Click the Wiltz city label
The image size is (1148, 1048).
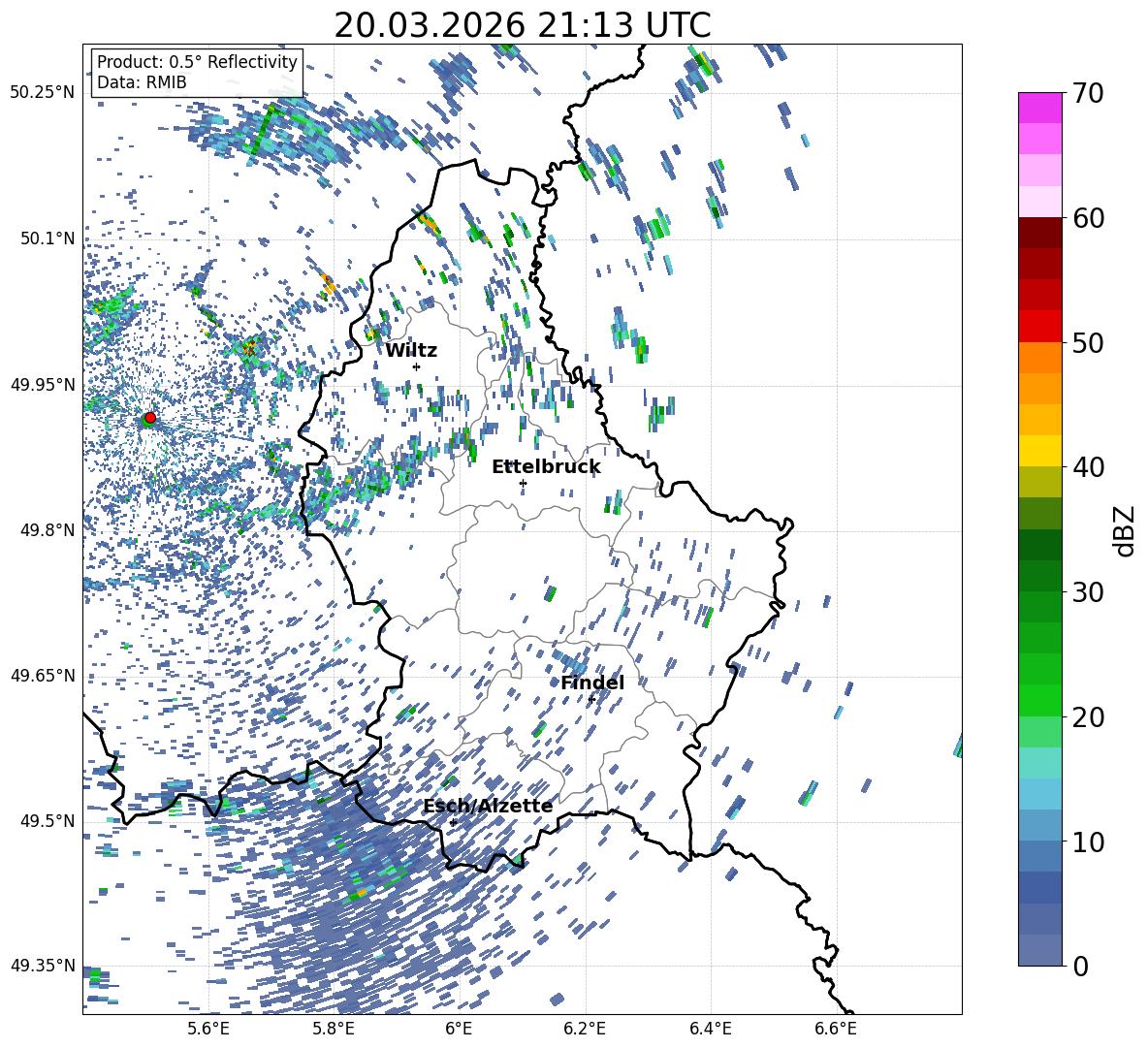point(411,350)
